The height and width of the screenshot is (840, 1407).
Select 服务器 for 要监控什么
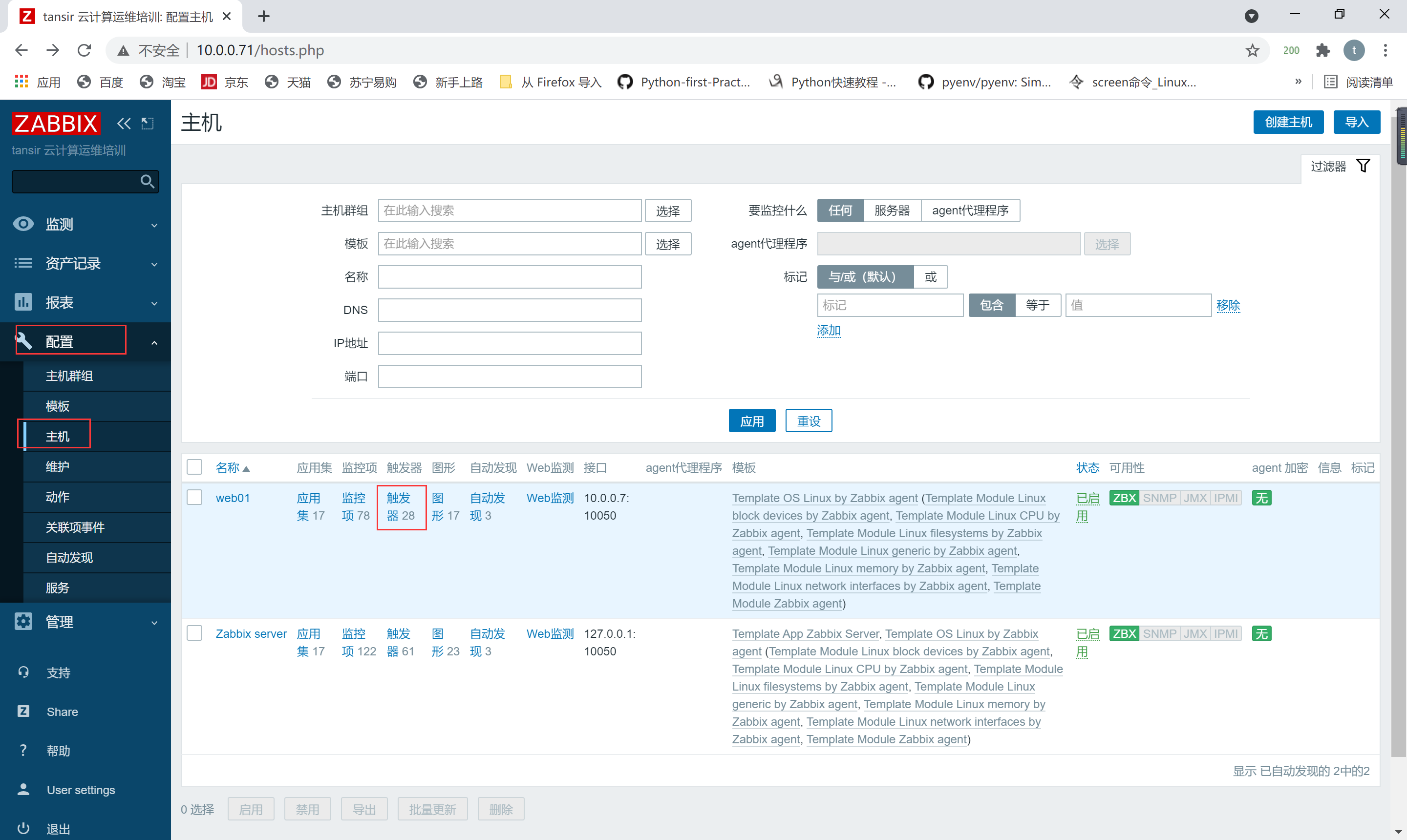[x=892, y=210]
